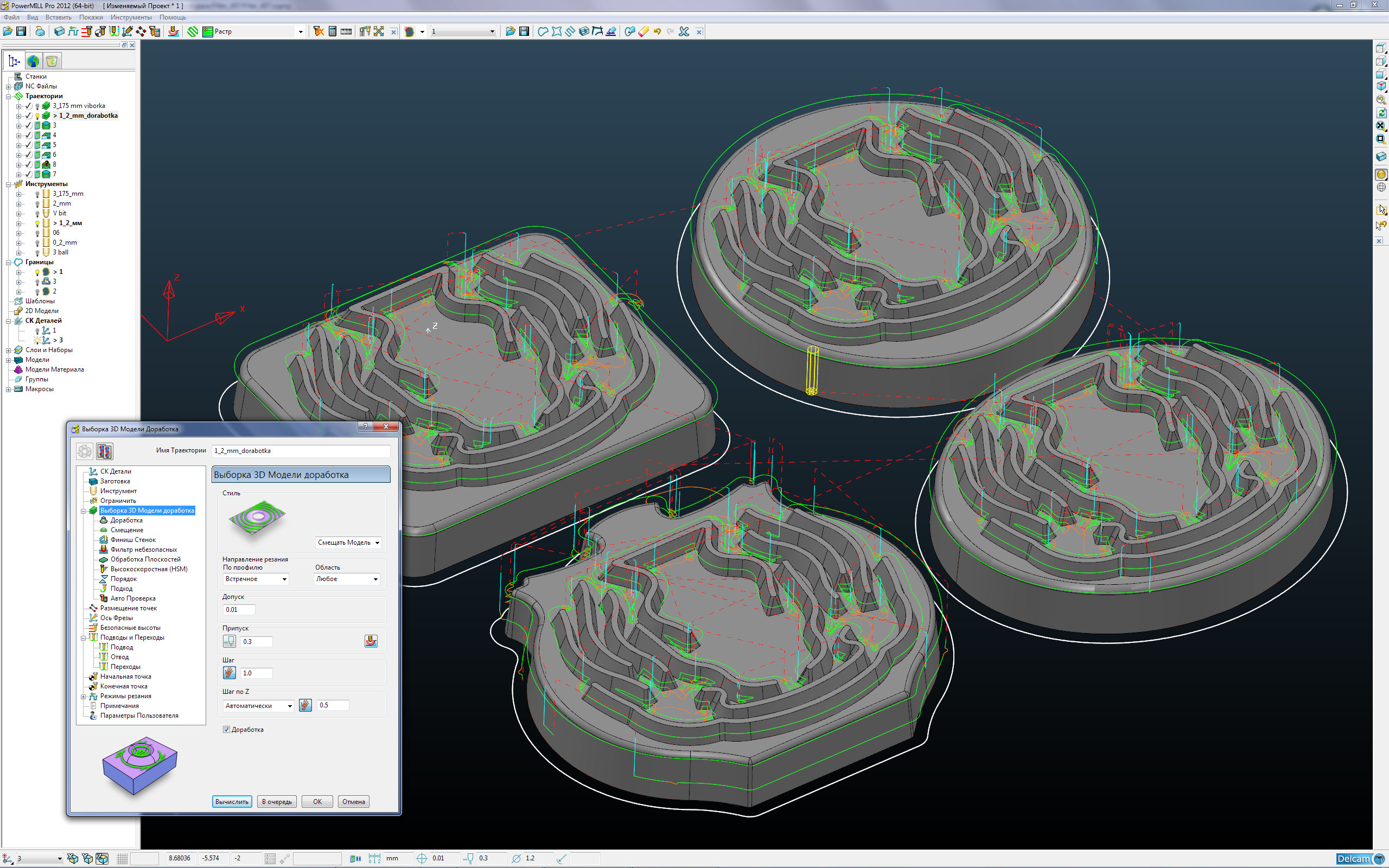Click the Вычислить button
Image resolution: width=1389 pixels, height=868 pixels.
tap(232, 801)
